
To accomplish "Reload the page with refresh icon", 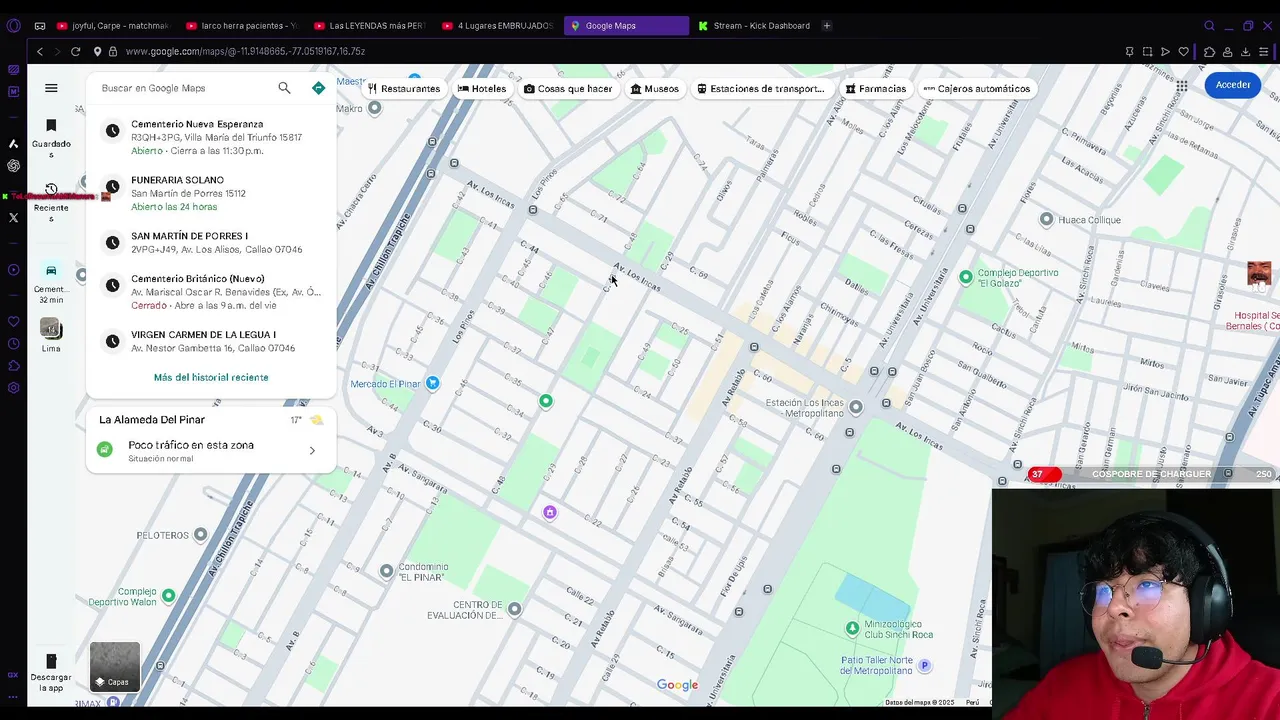I will (x=75, y=51).
